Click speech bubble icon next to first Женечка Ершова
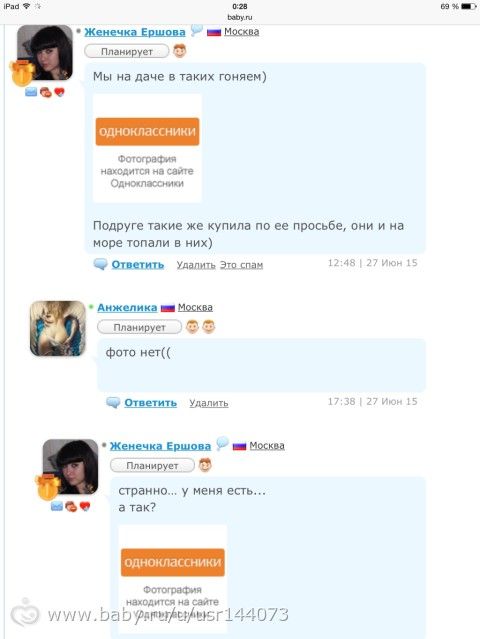 point(196,30)
